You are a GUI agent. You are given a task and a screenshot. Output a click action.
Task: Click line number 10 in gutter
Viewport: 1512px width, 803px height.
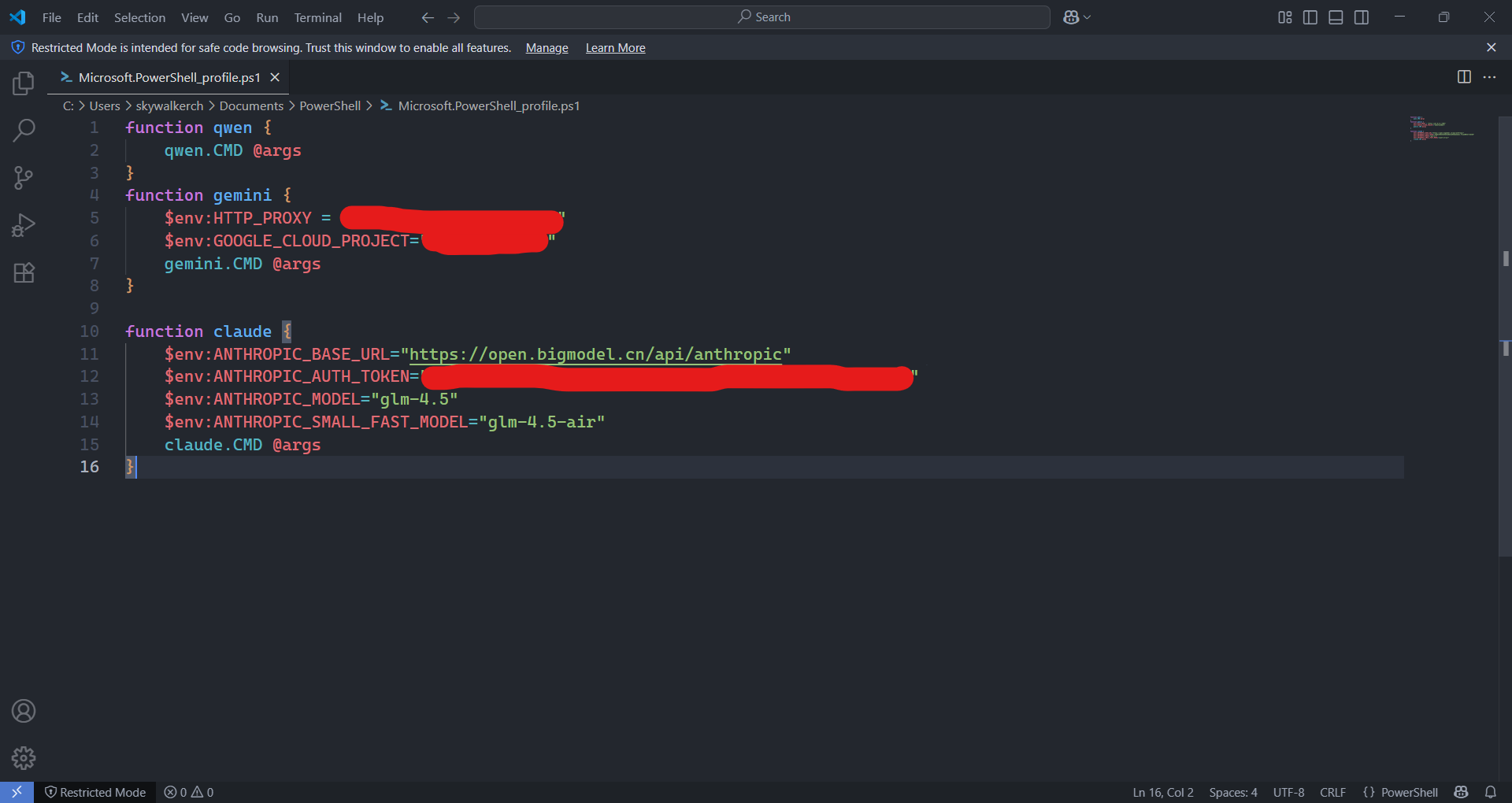[x=89, y=331]
